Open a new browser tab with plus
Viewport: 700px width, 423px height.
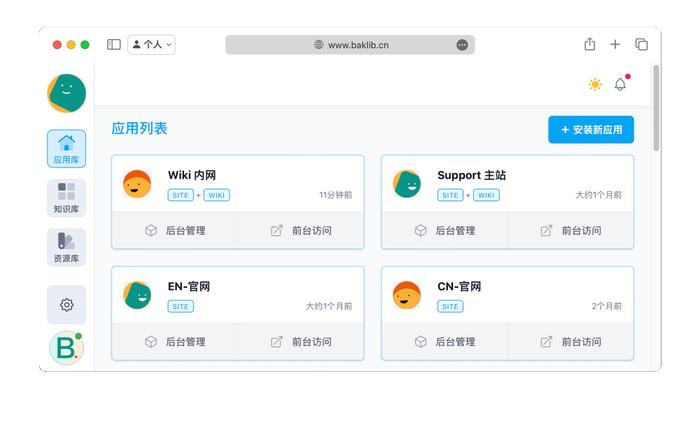615,44
